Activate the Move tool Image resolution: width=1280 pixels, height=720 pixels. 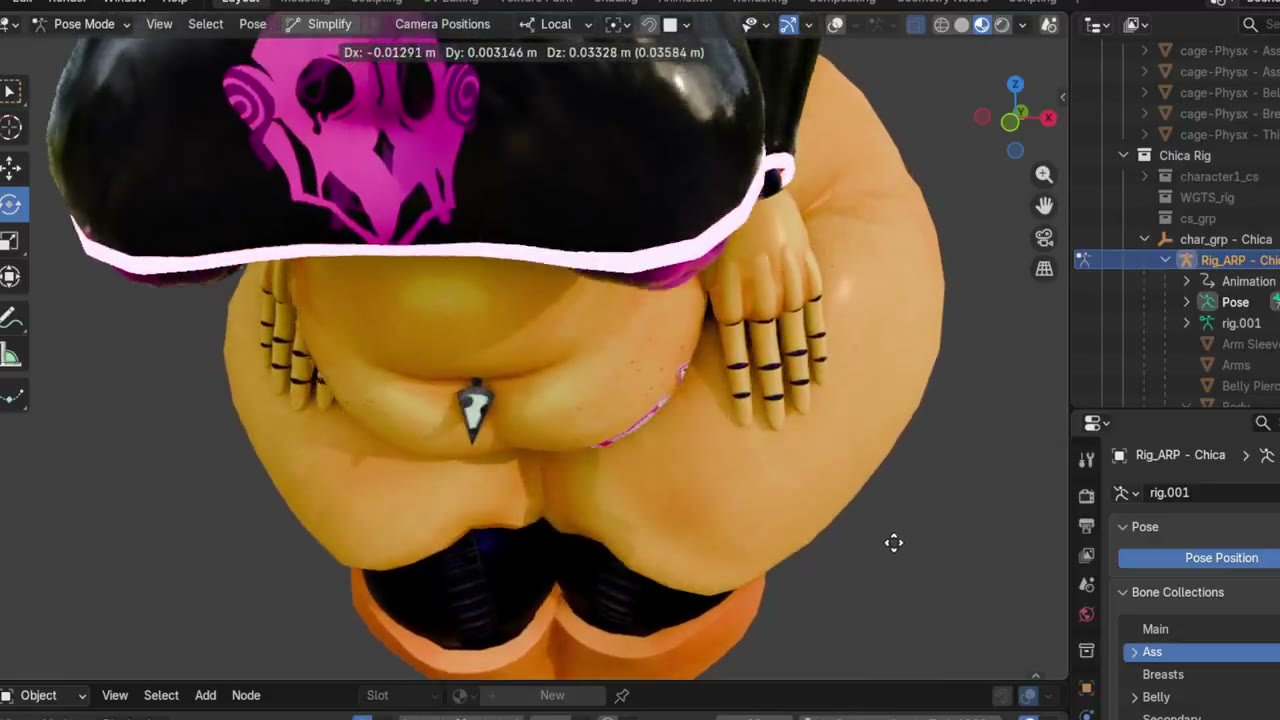[x=11, y=168]
